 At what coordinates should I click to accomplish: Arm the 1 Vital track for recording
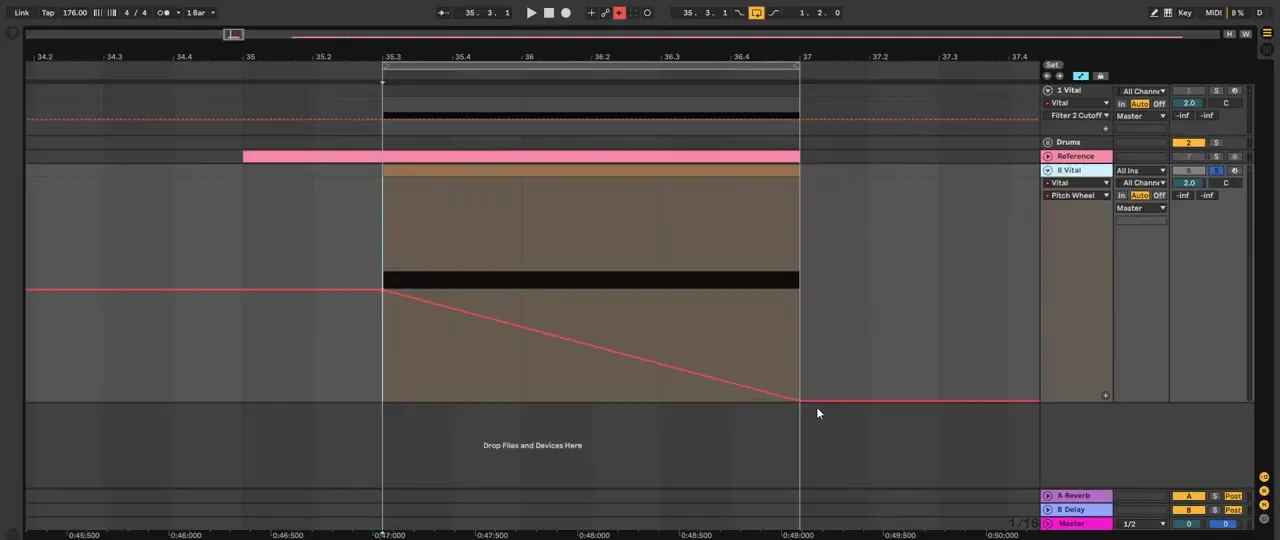[x=1234, y=91]
